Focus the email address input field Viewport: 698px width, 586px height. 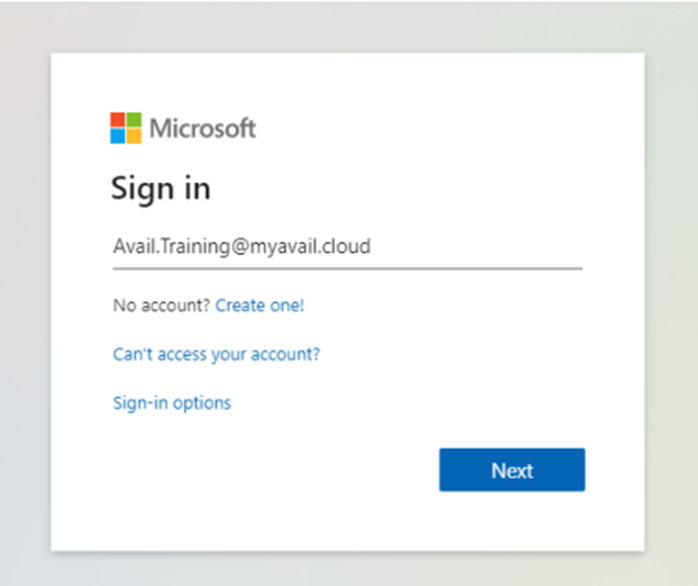click(x=347, y=247)
